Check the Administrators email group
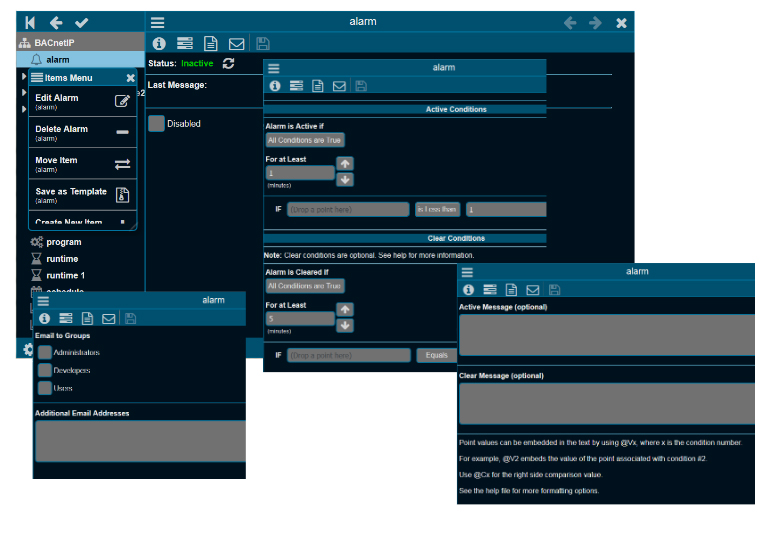 45,352
